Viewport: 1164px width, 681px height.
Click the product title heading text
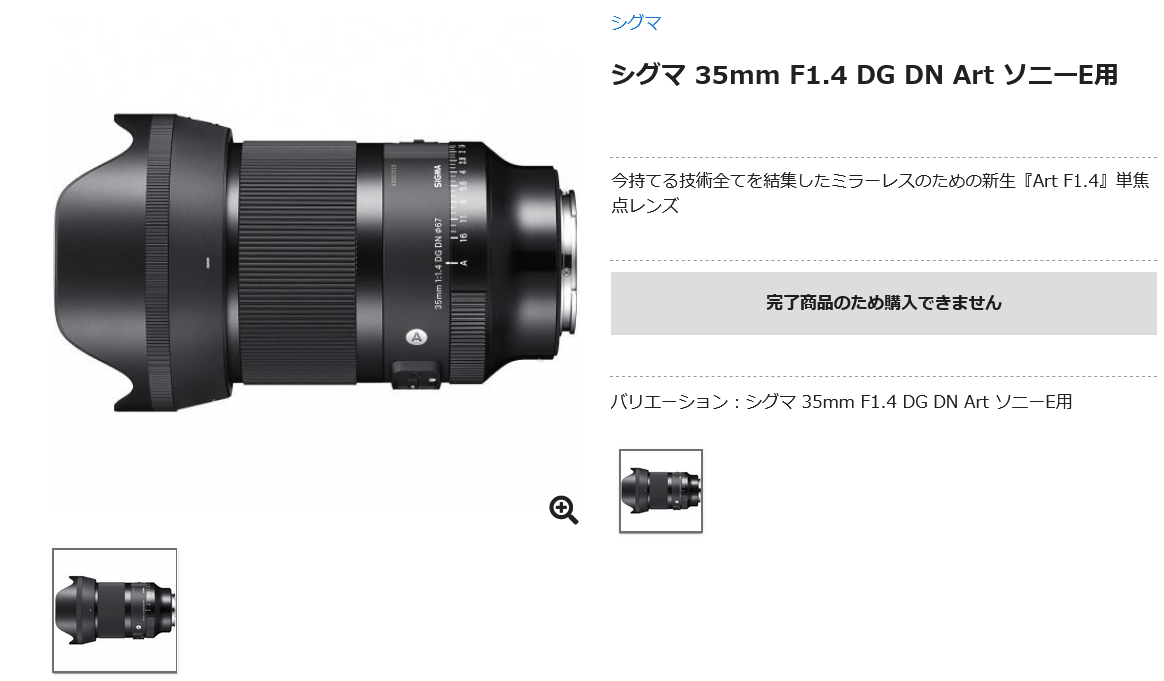pos(864,75)
